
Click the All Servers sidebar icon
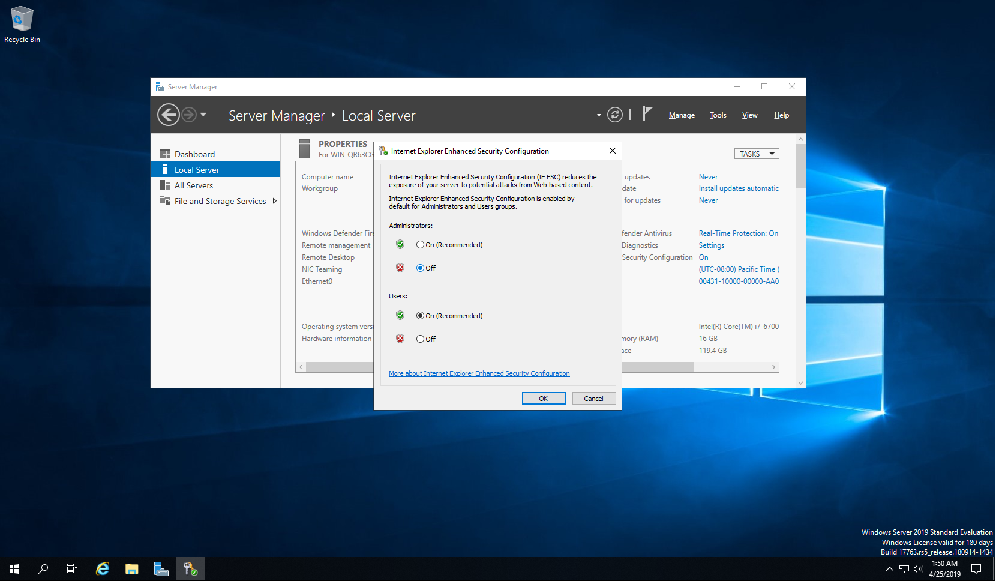pos(165,185)
